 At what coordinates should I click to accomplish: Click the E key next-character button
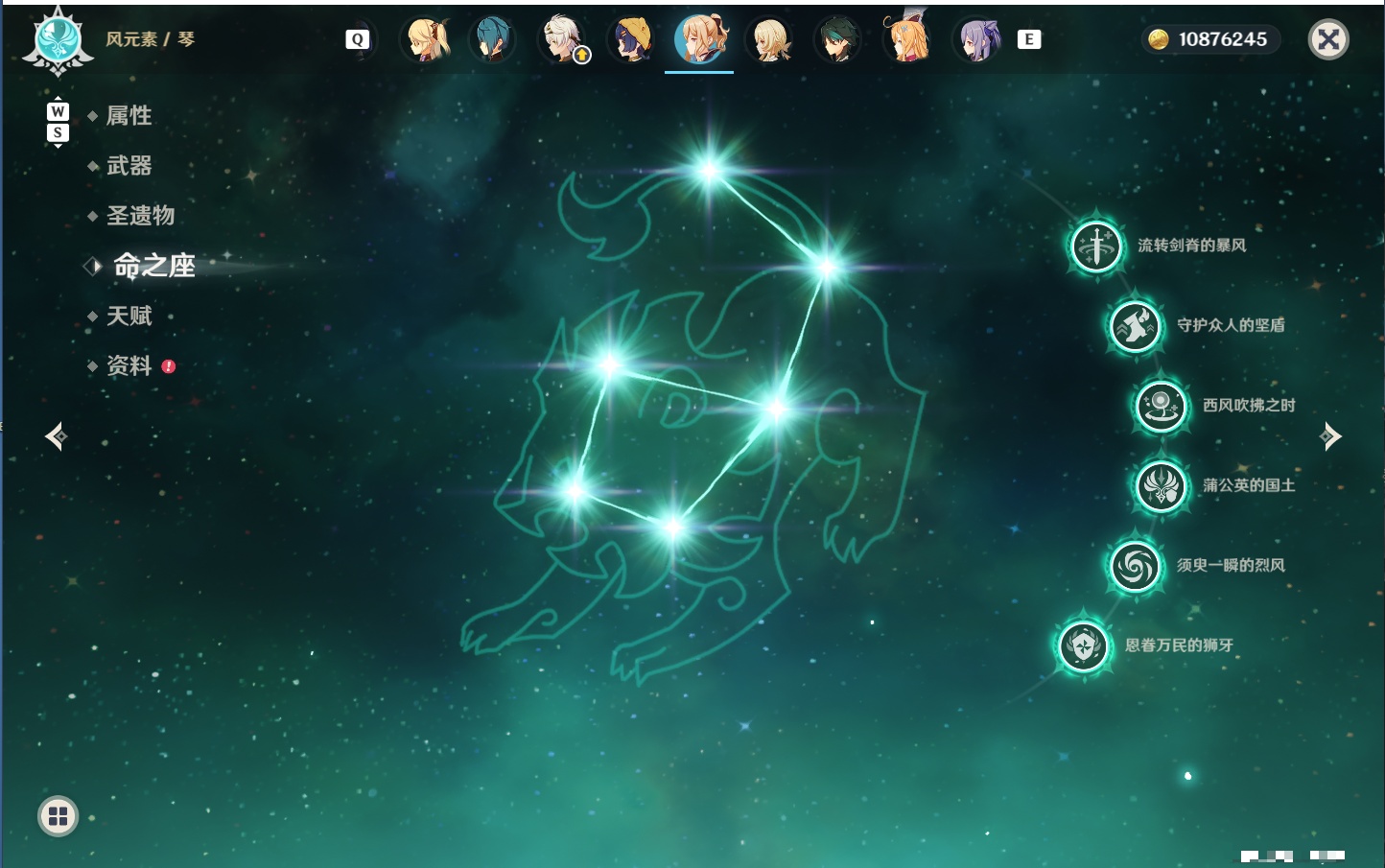[1029, 39]
